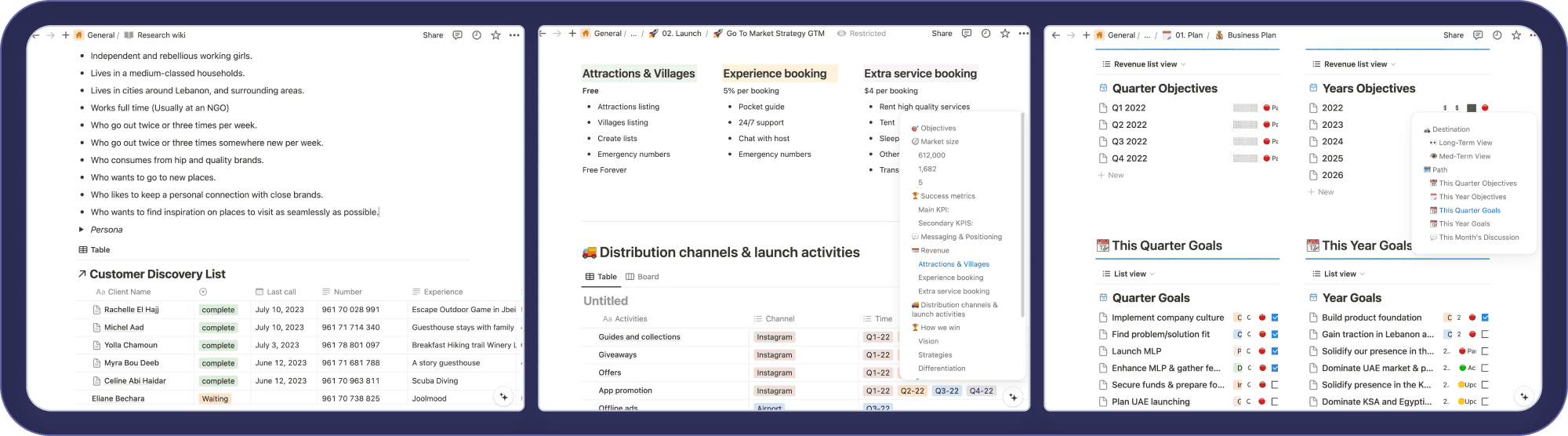1568x436 pixels.
Task: Click the yellow status dot on Dominate KSA and Egypt
Action: coord(1461,401)
